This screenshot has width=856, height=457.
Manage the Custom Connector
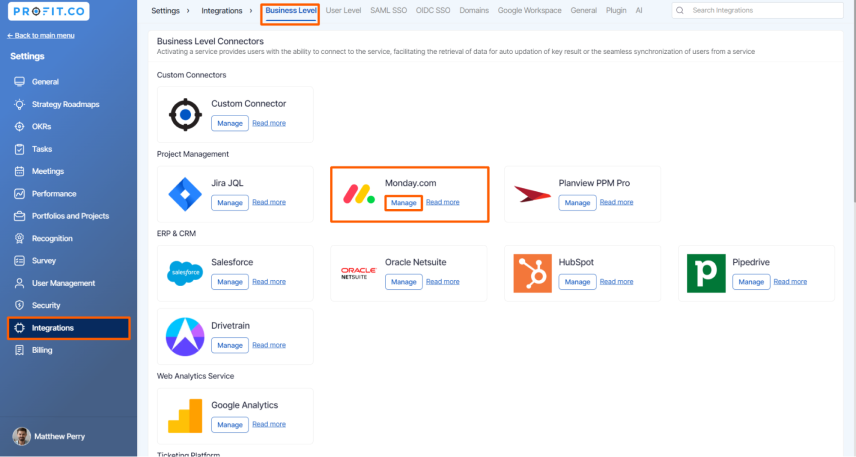coord(230,123)
